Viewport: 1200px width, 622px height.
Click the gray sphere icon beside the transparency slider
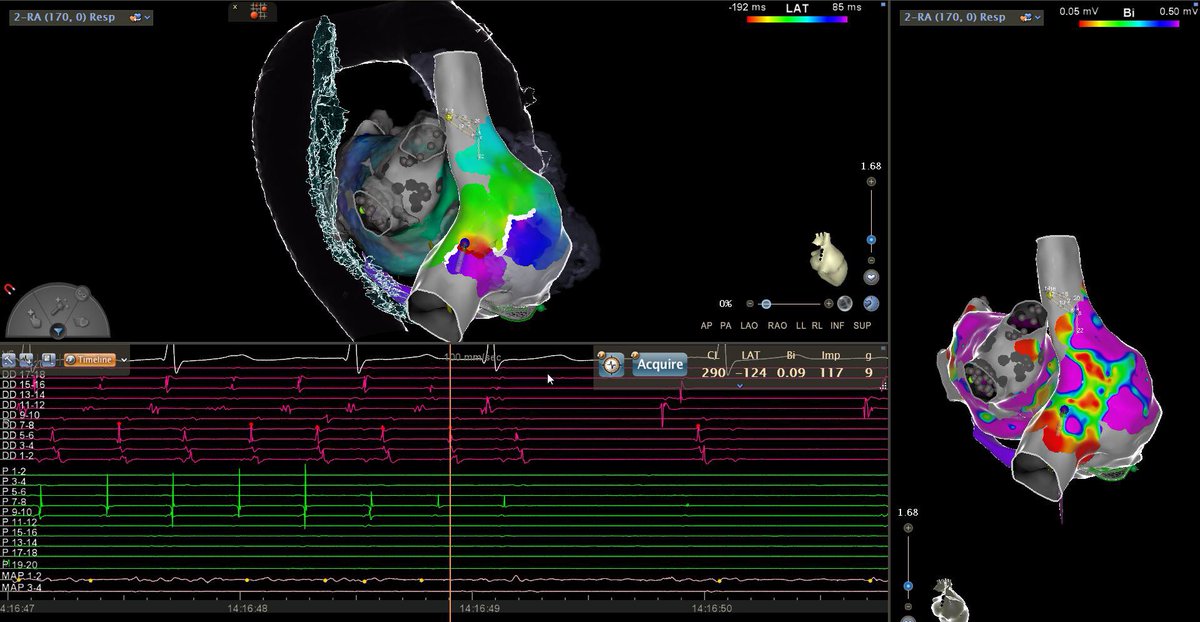845,304
